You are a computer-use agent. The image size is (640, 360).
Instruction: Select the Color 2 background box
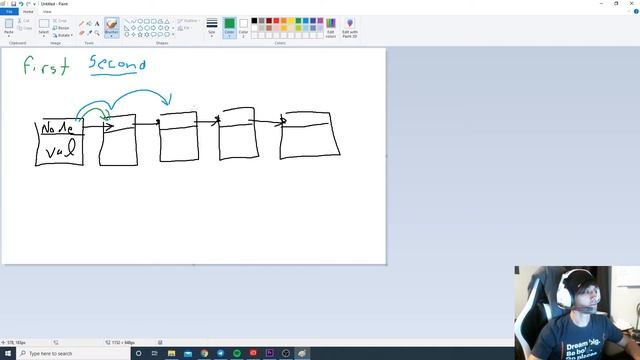coord(243,28)
